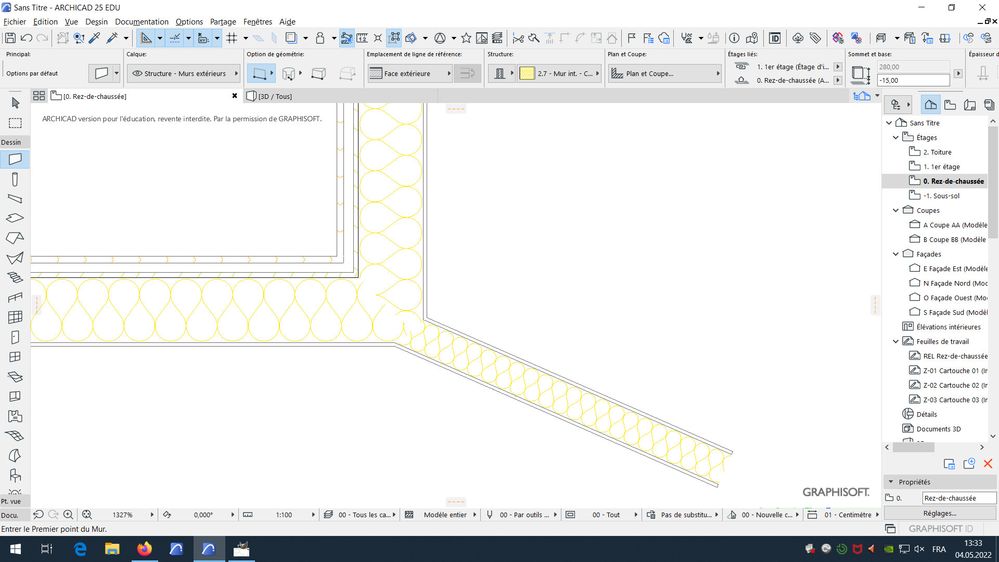This screenshot has width=999, height=562.
Task: Click the Undo arrow in toolbar
Action: click(27, 38)
